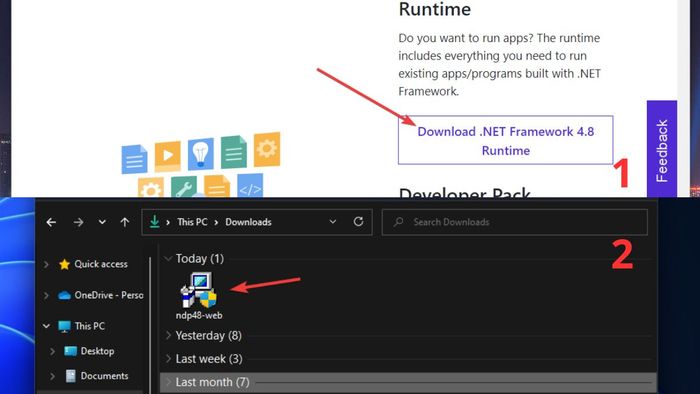Click the ndp48-web file name
This screenshot has width=700, height=394.
tap(199, 315)
